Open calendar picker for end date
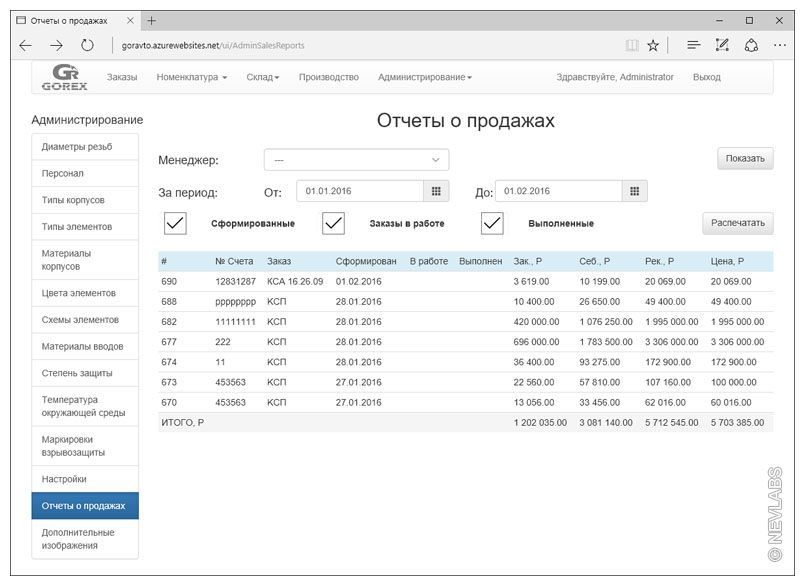The height and width of the screenshot is (586, 805). pos(635,191)
